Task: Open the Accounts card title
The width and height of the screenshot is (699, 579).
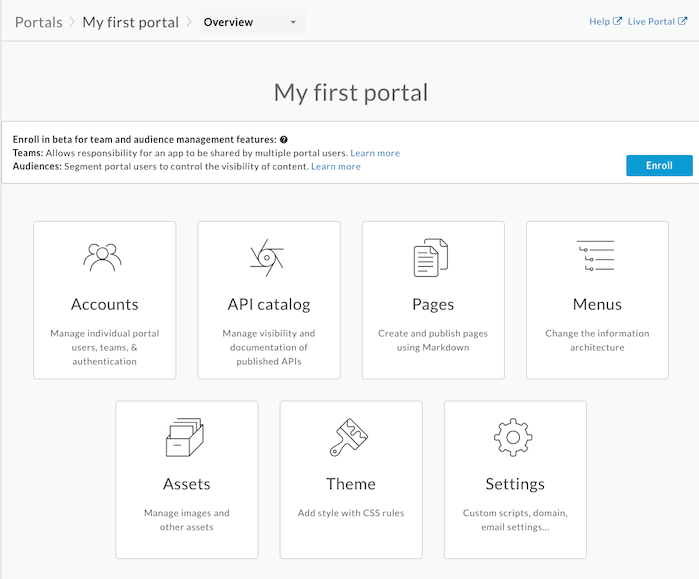Action: pyautogui.click(x=104, y=304)
